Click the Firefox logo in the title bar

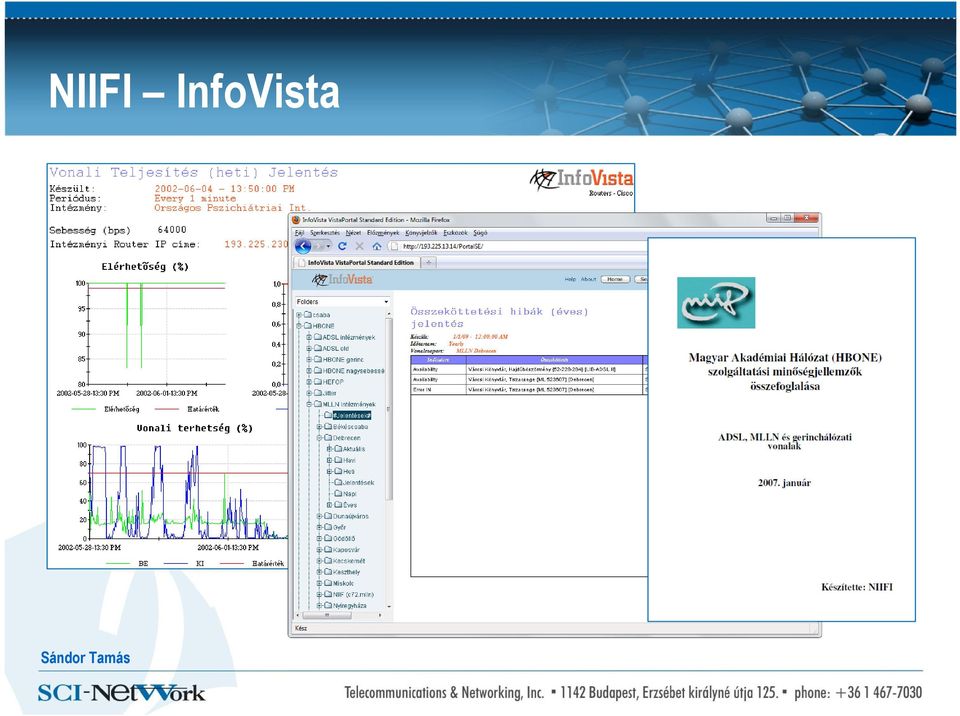coord(296,219)
